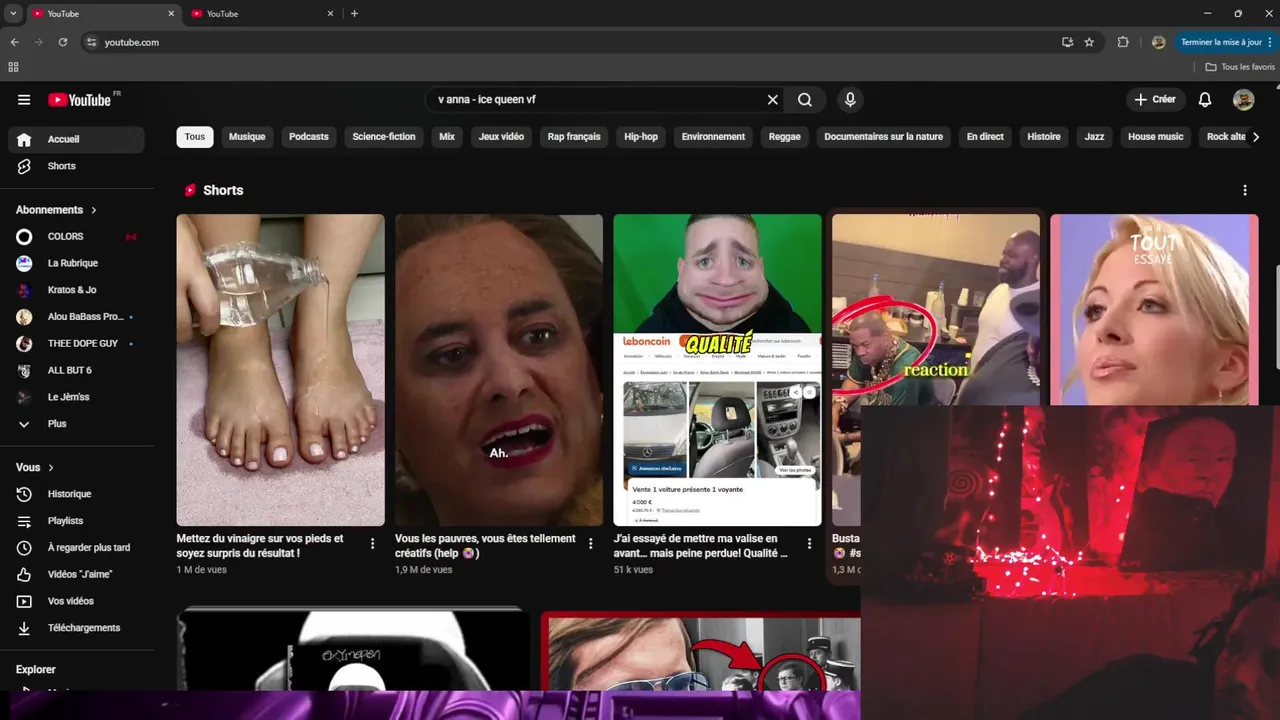This screenshot has height=720, width=1280.
Task: Open Historique in the sidebar
Action: pos(76,494)
